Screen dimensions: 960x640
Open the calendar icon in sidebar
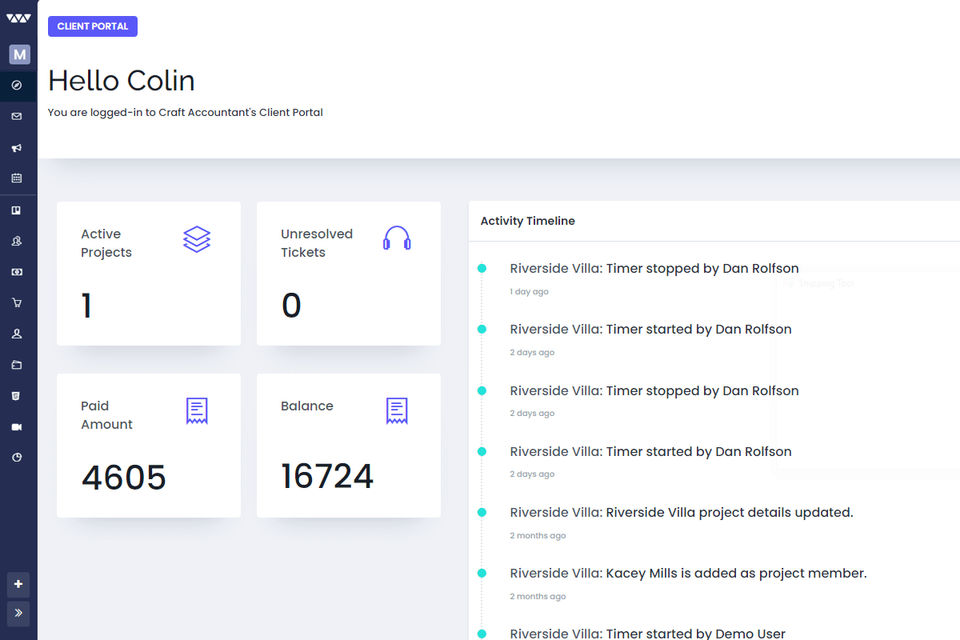17,178
